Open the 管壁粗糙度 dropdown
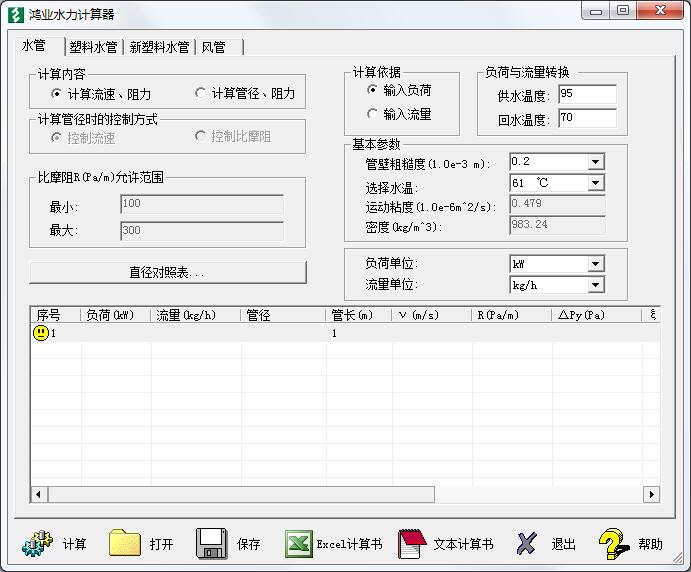691x572 pixels. pyautogui.click(x=595, y=162)
